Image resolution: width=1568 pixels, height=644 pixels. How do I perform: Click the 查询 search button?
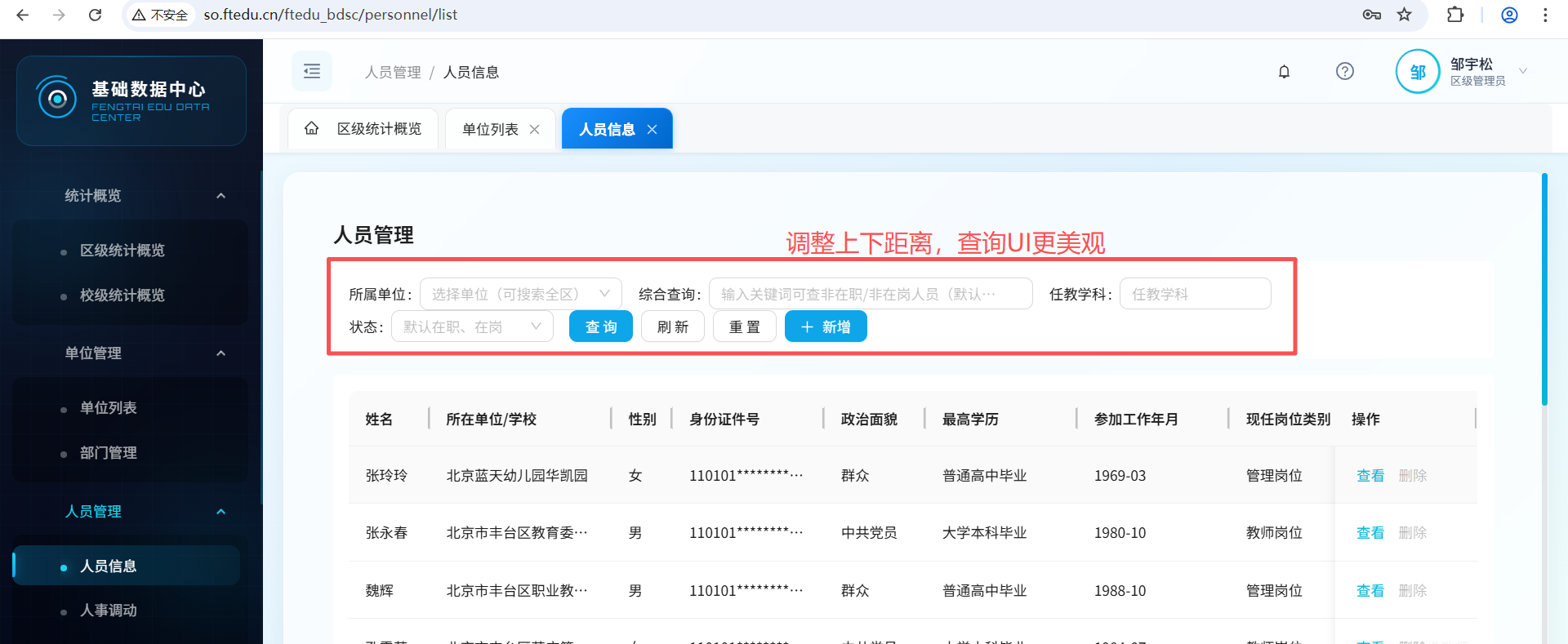point(600,326)
